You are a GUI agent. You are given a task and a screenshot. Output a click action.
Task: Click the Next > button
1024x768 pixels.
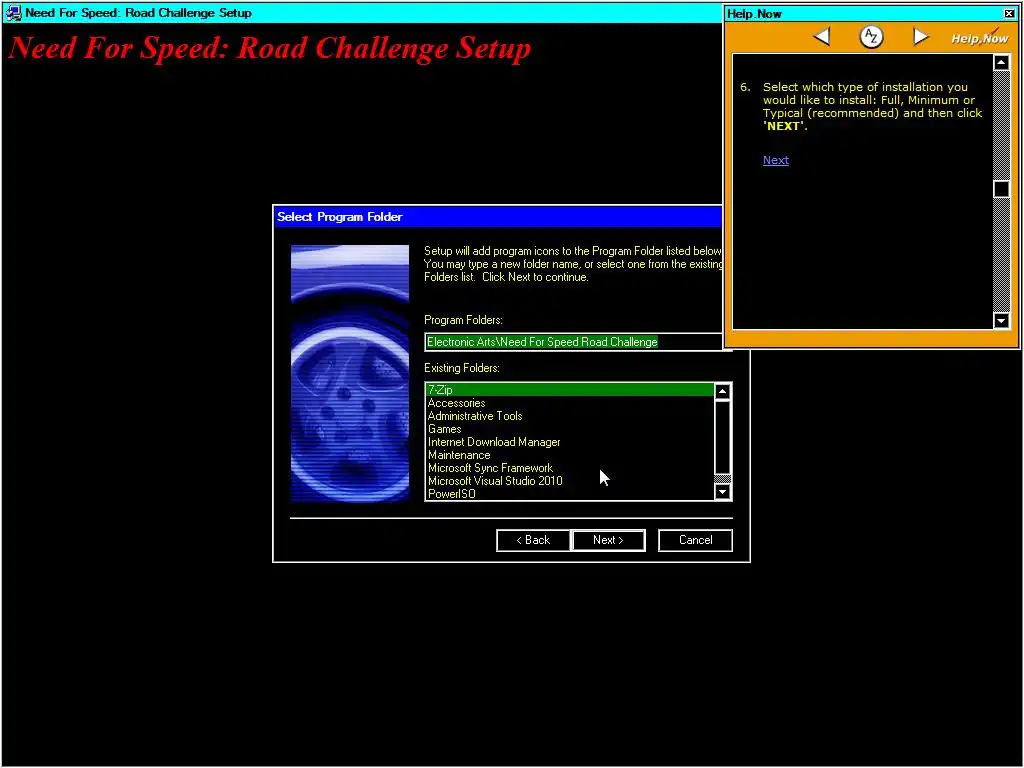[x=608, y=540]
